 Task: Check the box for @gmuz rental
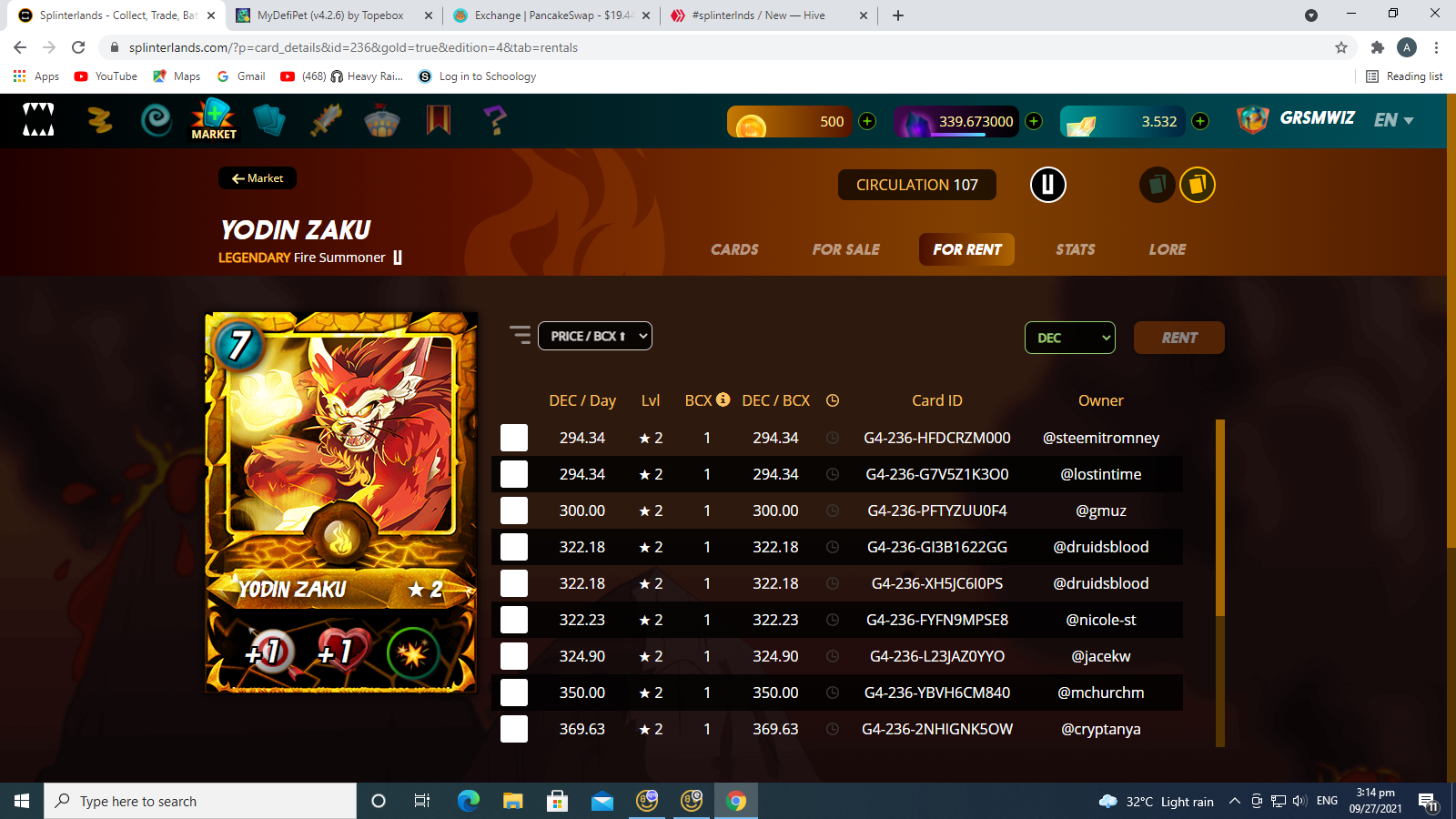pyautogui.click(x=514, y=511)
